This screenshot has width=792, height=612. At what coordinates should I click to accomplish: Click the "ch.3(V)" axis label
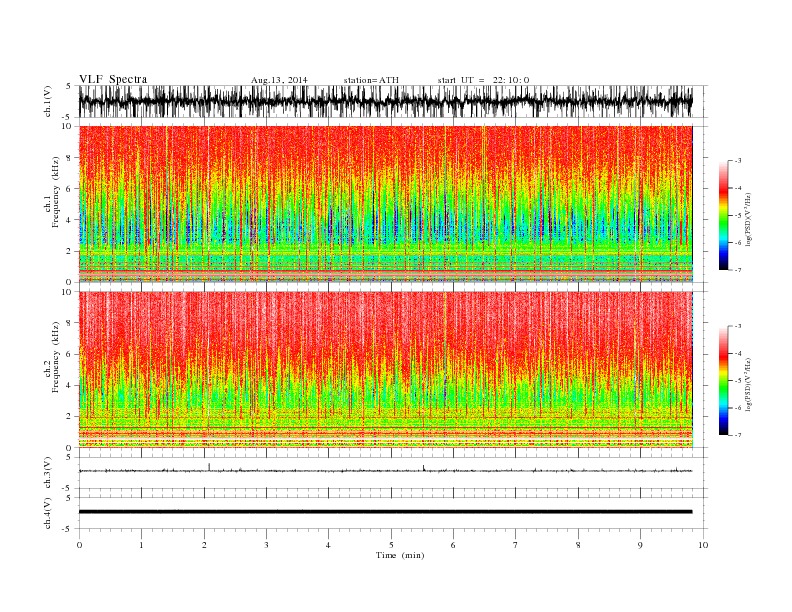click(48, 472)
